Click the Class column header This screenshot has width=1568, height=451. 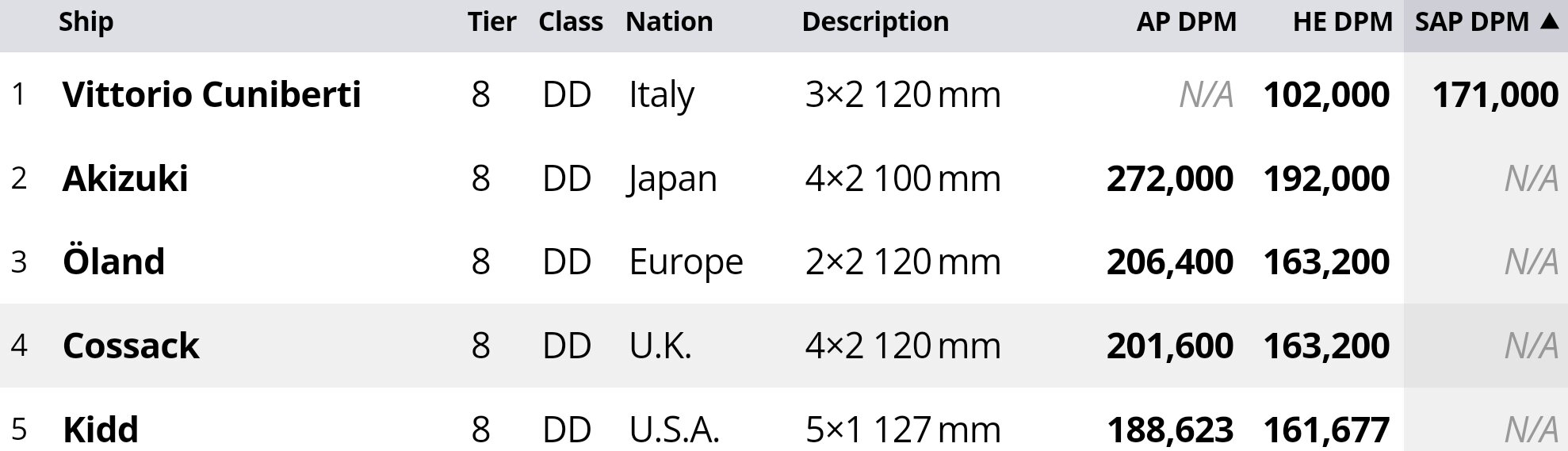coord(570,22)
